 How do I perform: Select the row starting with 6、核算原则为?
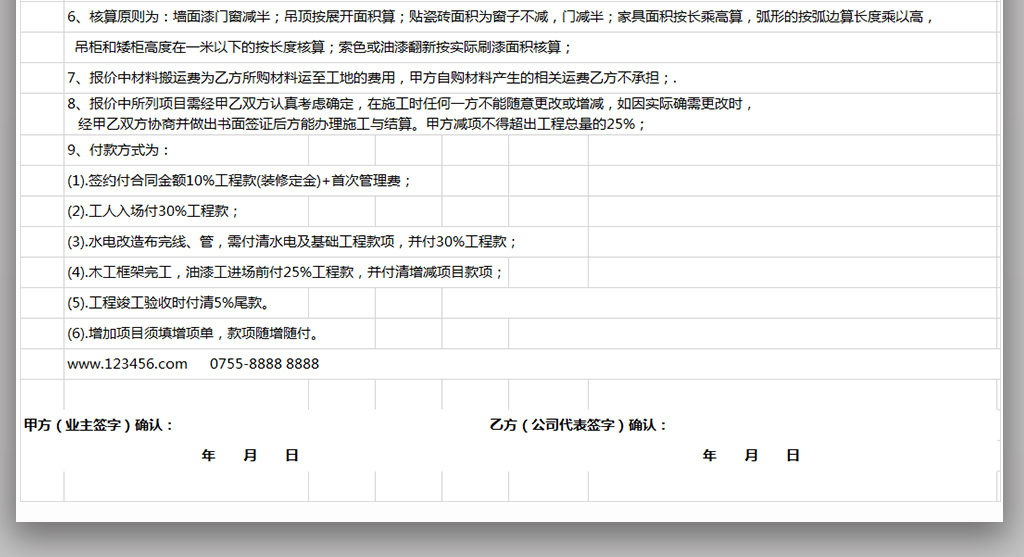tap(500, 17)
